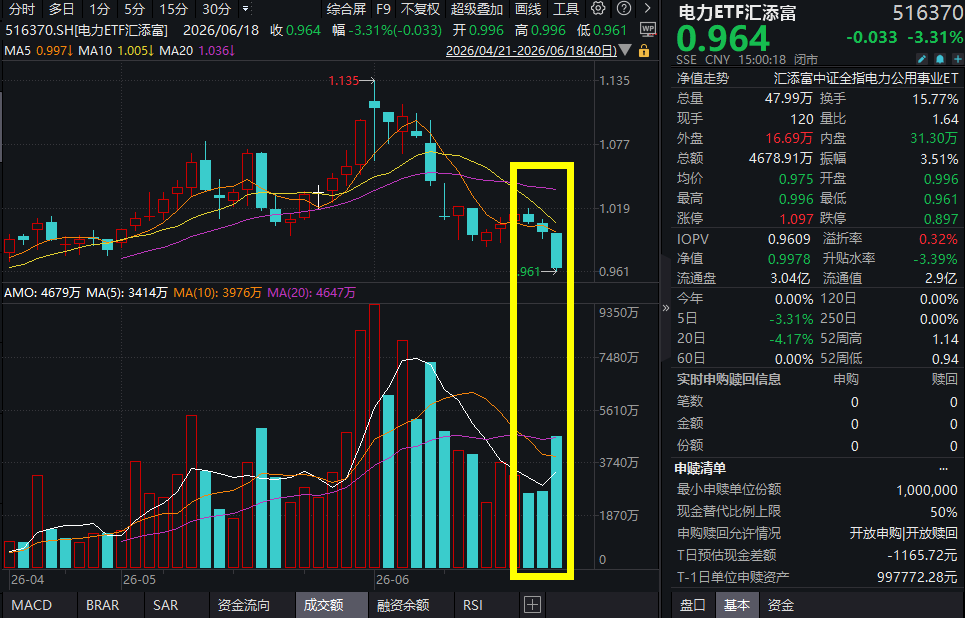Image resolution: width=965 pixels, height=618 pixels.
Task: Switch to SAR indicator tab
Action: (x=166, y=605)
